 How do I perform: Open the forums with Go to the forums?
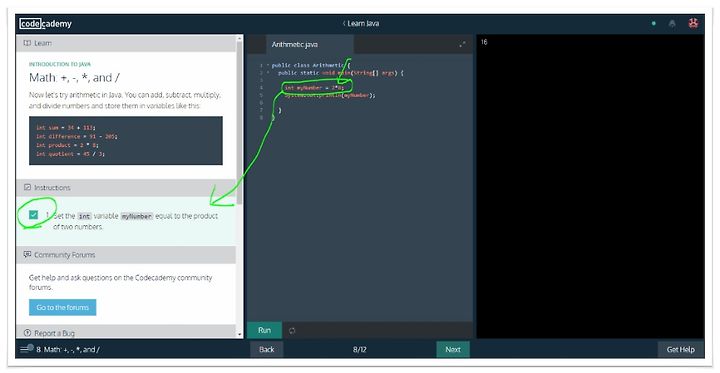tap(62, 307)
